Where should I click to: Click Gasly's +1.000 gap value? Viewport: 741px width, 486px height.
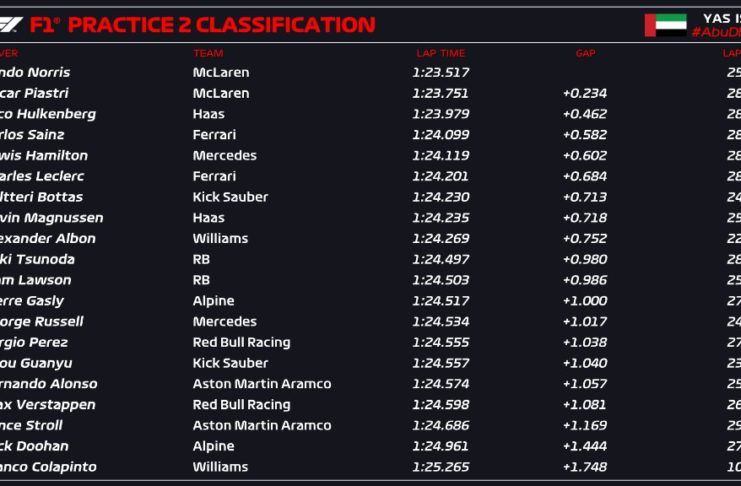click(584, 301)
